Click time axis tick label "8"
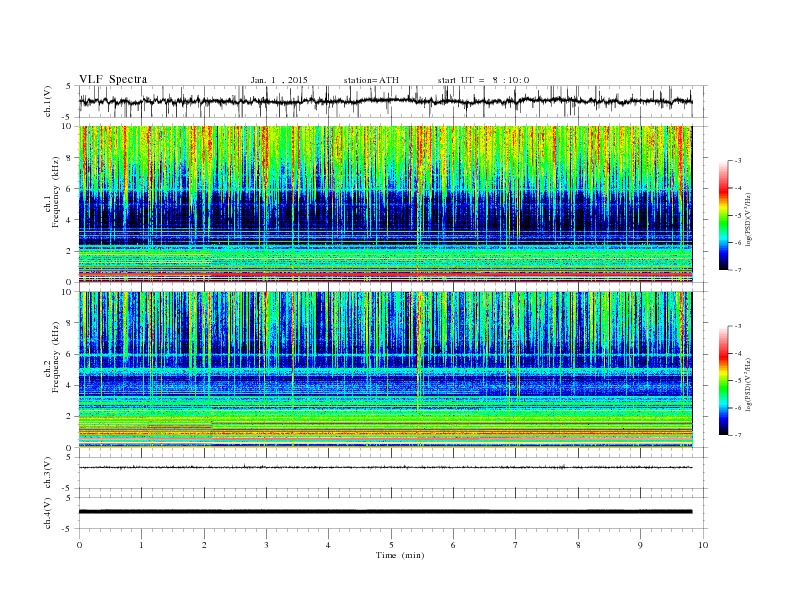This screenshot has width=792, height=612. click(x=578, y=545)
